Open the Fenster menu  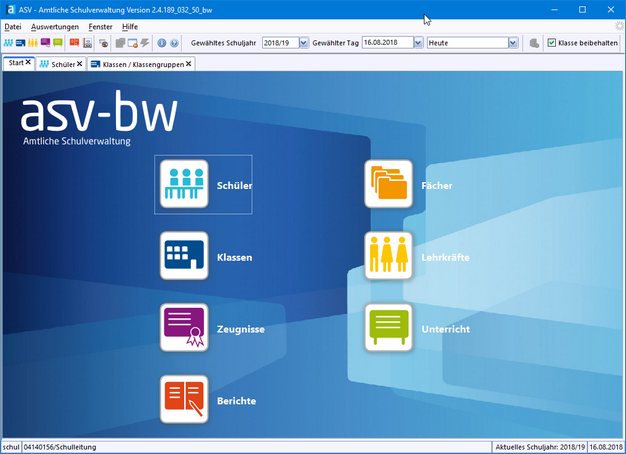100,26
